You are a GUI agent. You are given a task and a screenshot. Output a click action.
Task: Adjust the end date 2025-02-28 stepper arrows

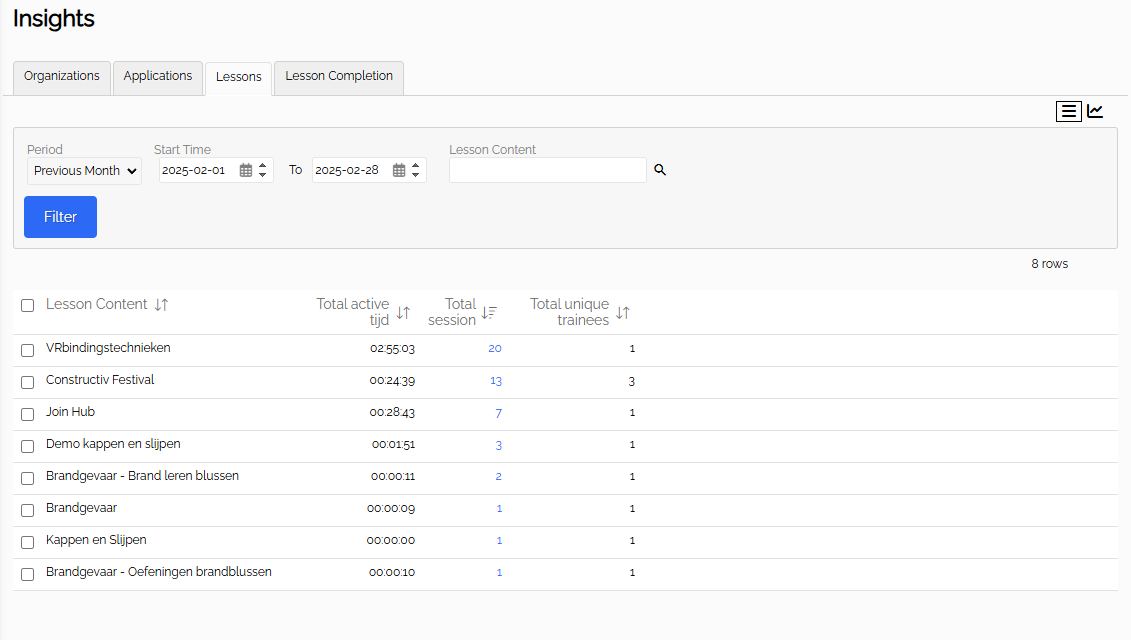tap(415, 170)
